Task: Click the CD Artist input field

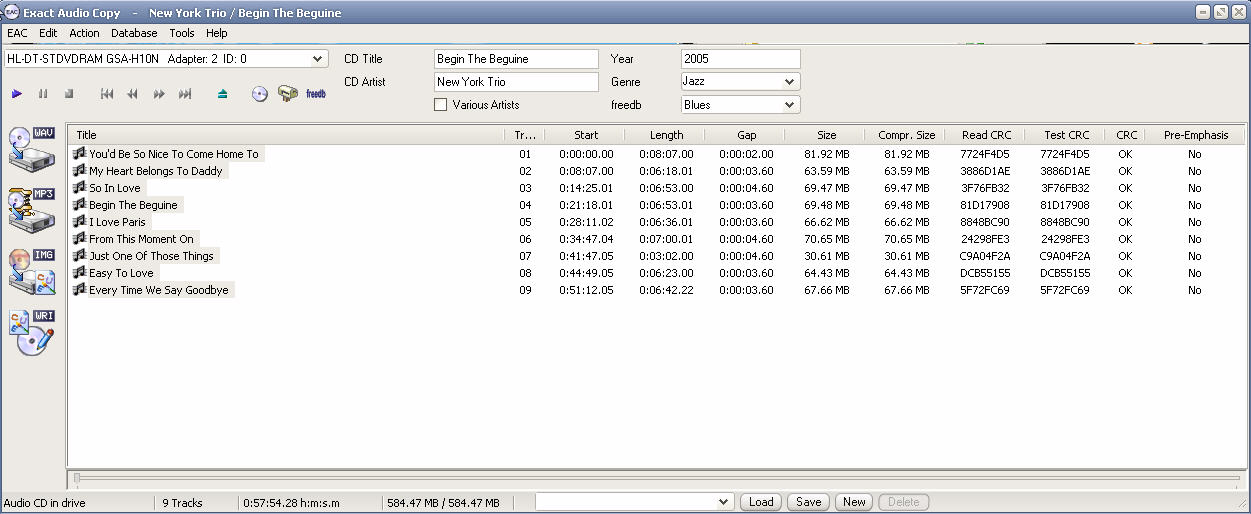Action: click(516, 82)
